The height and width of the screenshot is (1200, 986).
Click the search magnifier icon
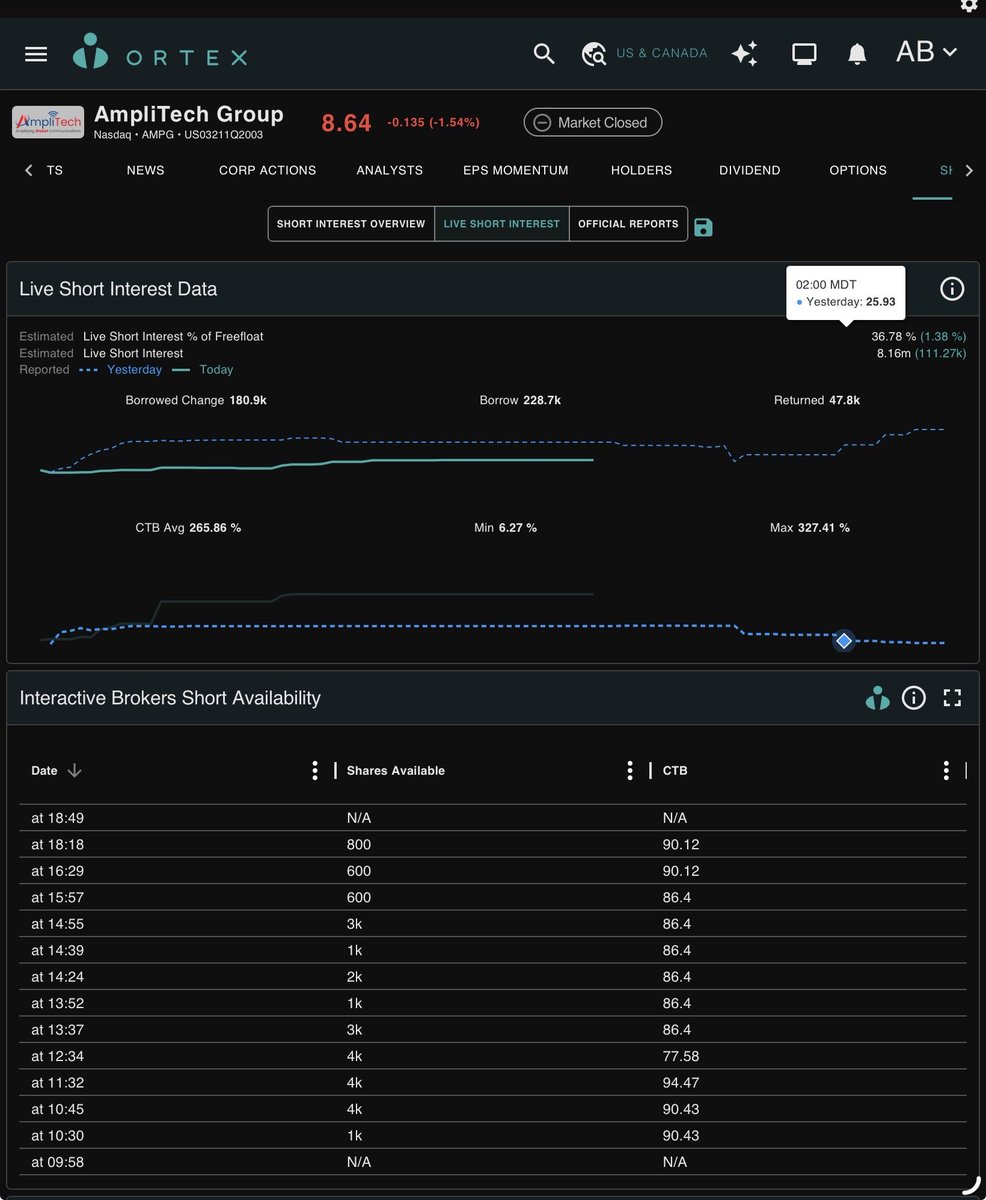coord(544,54)
